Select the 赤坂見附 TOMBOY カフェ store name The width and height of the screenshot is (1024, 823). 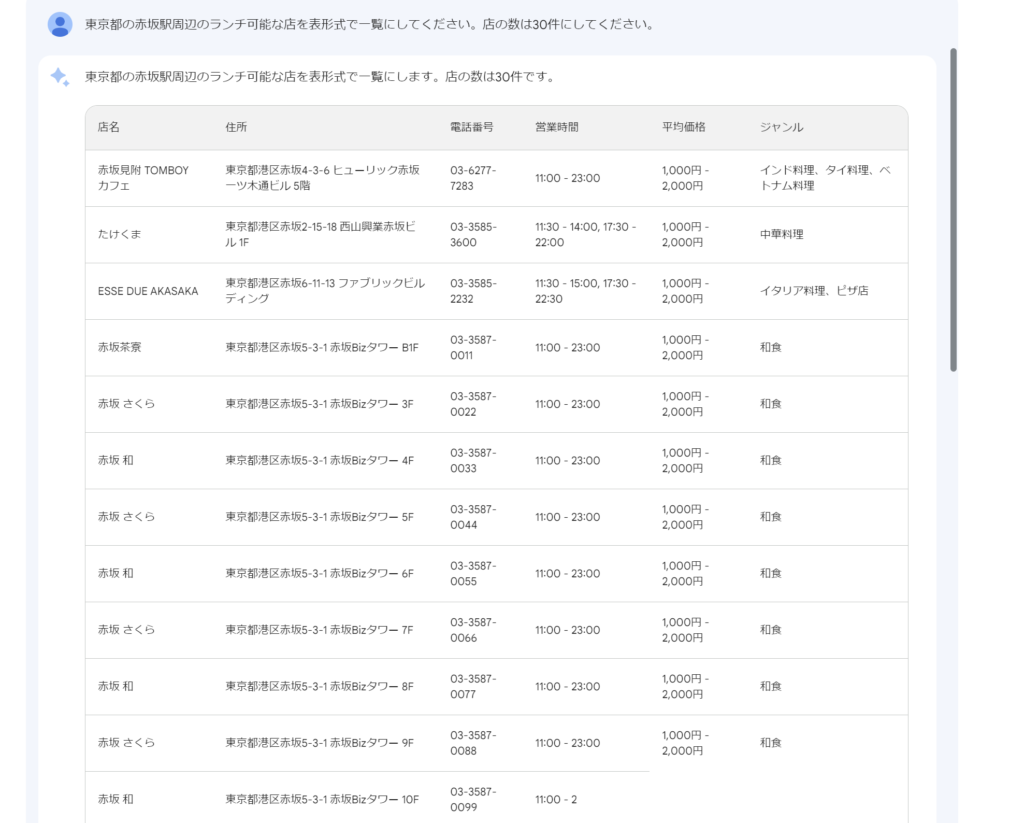point(144,178)
